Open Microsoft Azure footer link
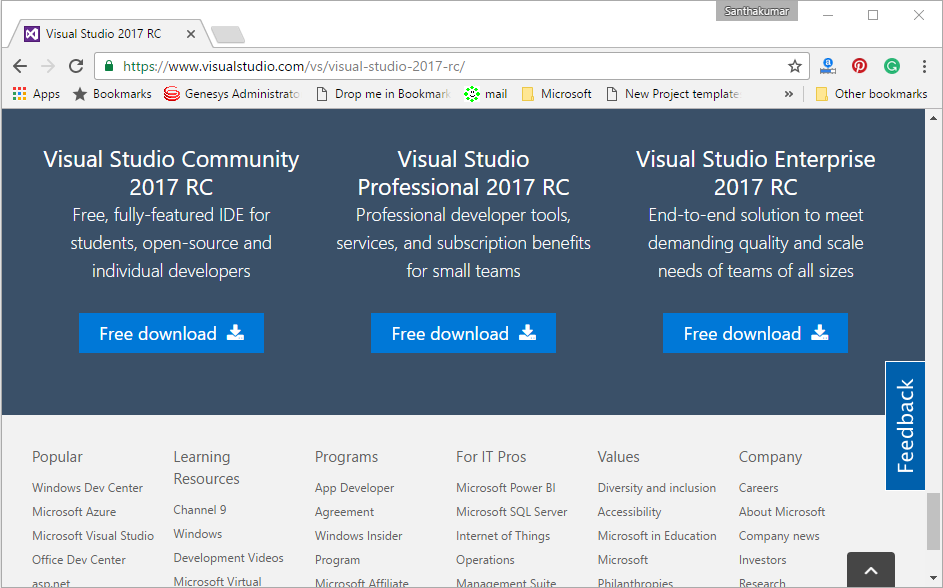943x588 pixels. click(74, 512)
